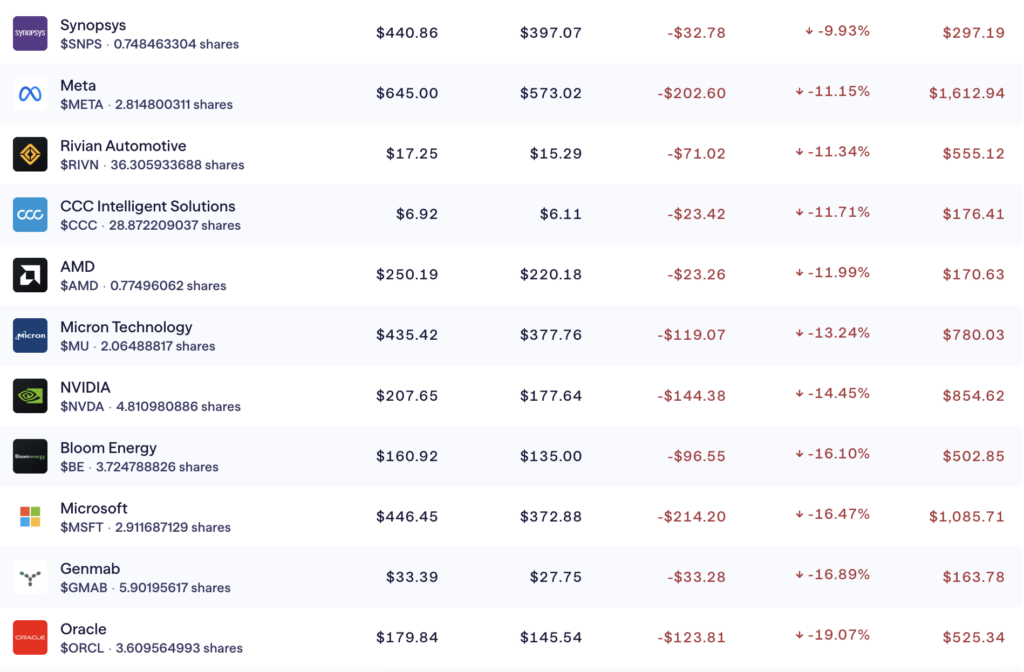Click the Bloom Energy logo icon
The width and height of the screenshot is (1024, 672).
30,456
